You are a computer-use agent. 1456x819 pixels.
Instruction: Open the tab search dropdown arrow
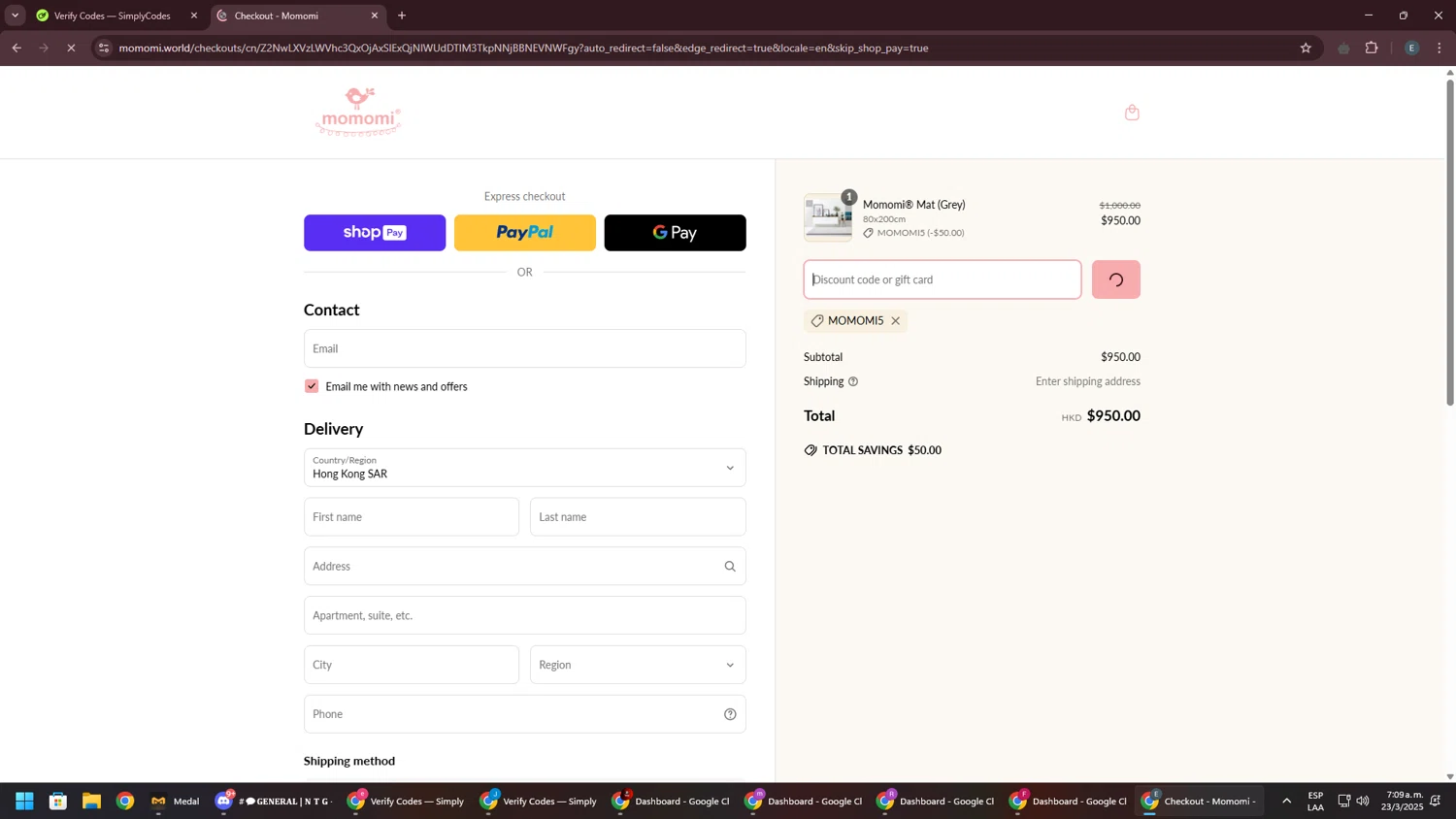click(x=15, y=16)
